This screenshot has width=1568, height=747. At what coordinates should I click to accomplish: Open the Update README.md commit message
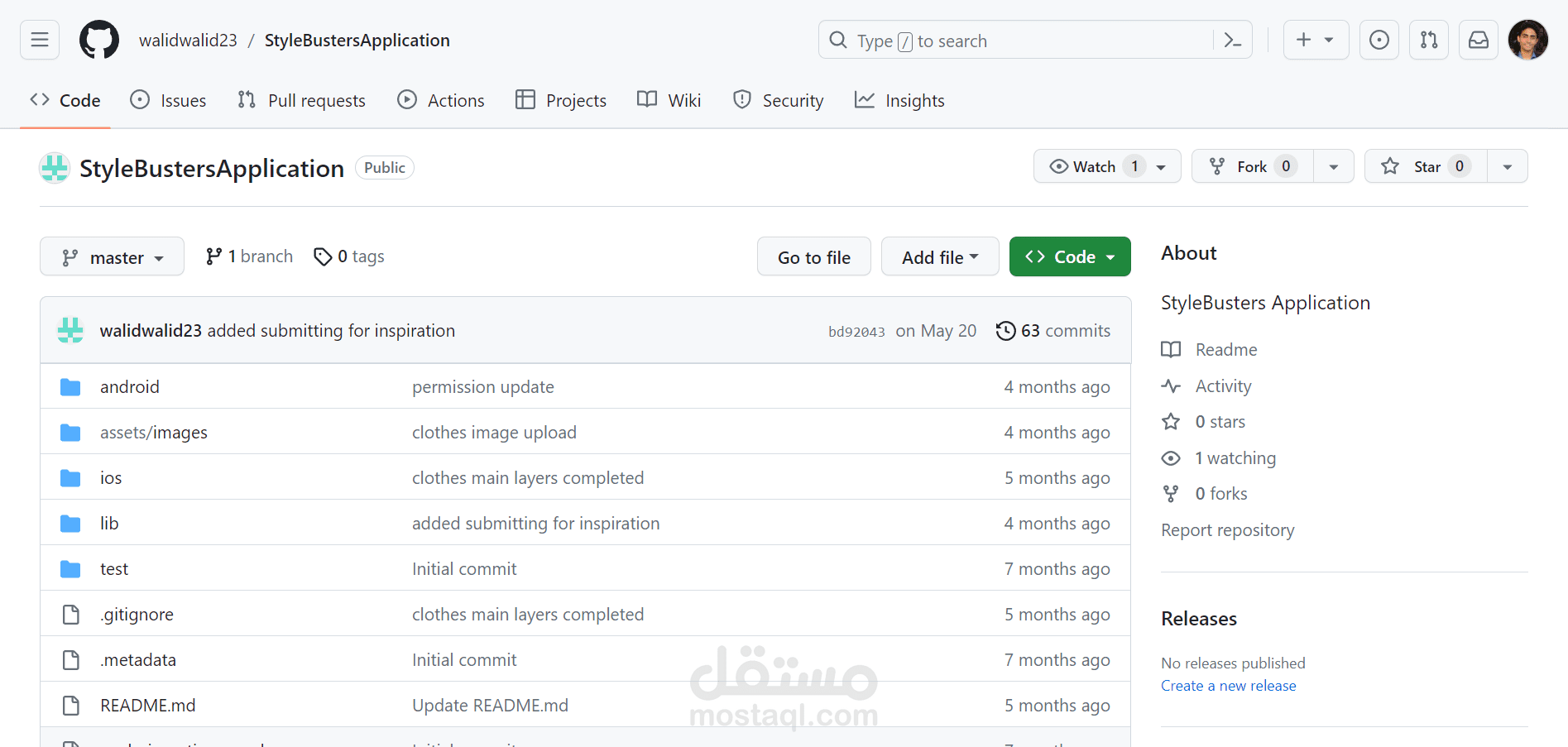[490, 705]
